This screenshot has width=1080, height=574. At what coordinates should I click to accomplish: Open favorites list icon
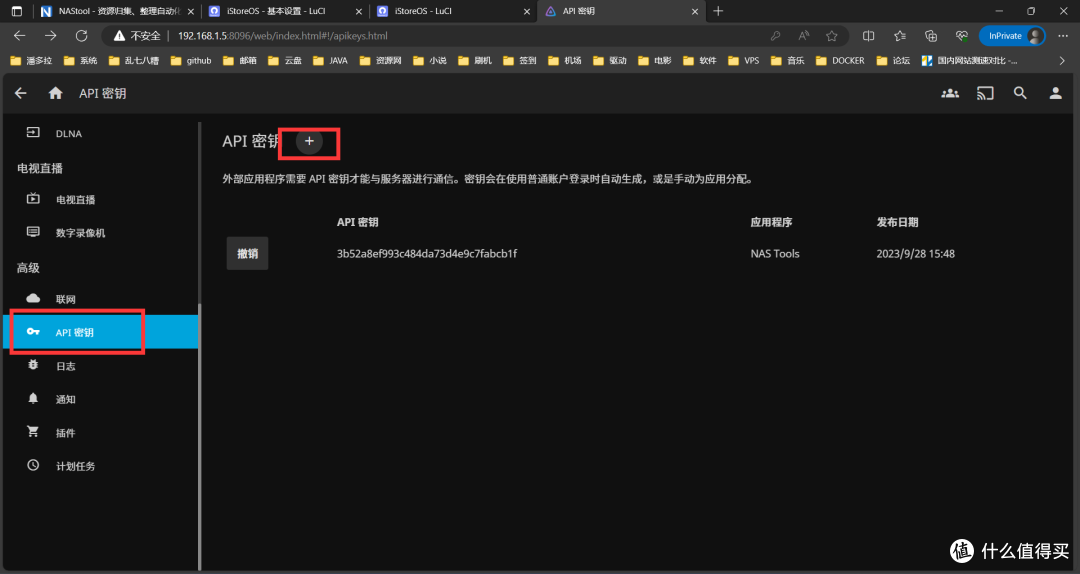click(900, 36)
